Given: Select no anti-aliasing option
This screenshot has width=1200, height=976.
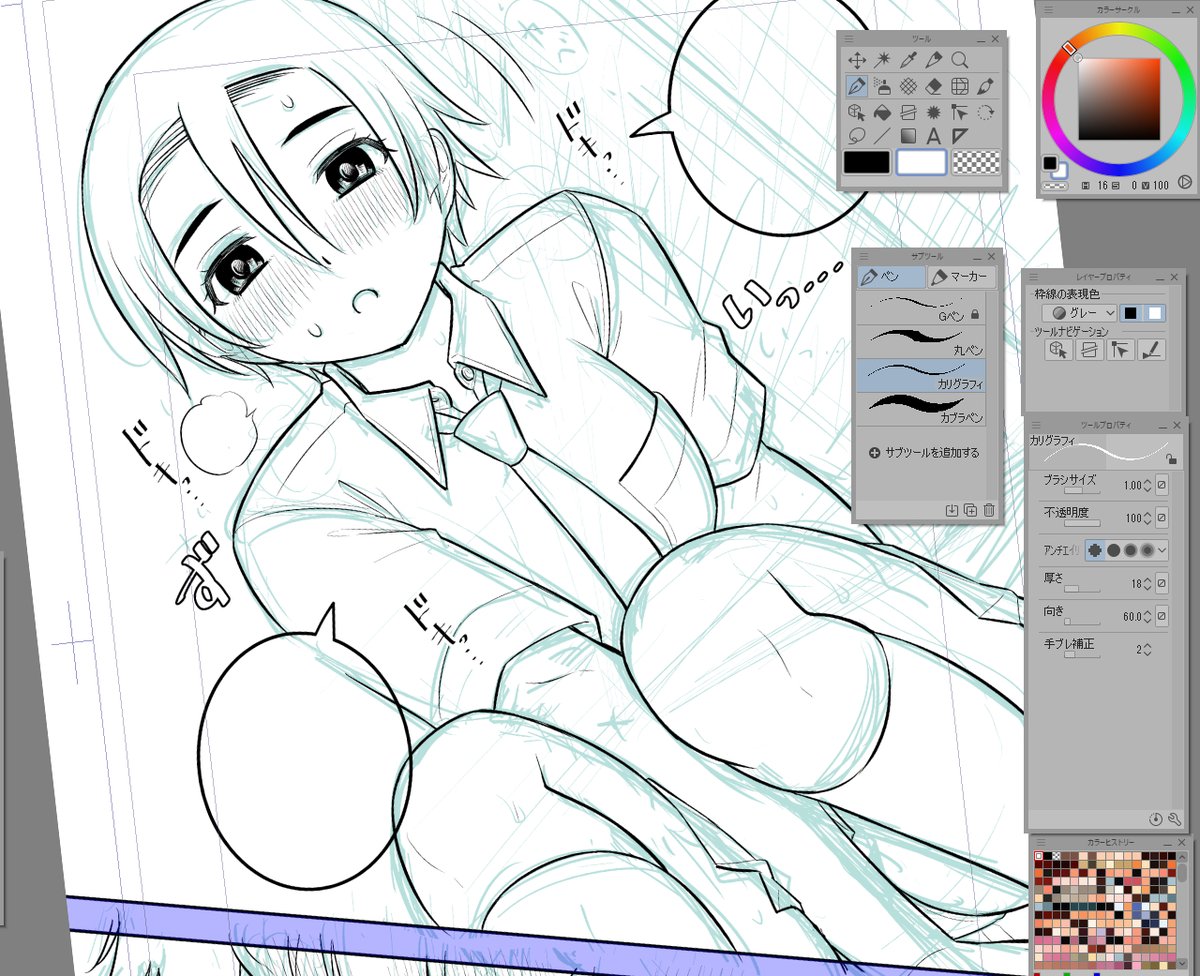Looking at the screenshot, I should pyautogui.click(x=1095, y=550).
